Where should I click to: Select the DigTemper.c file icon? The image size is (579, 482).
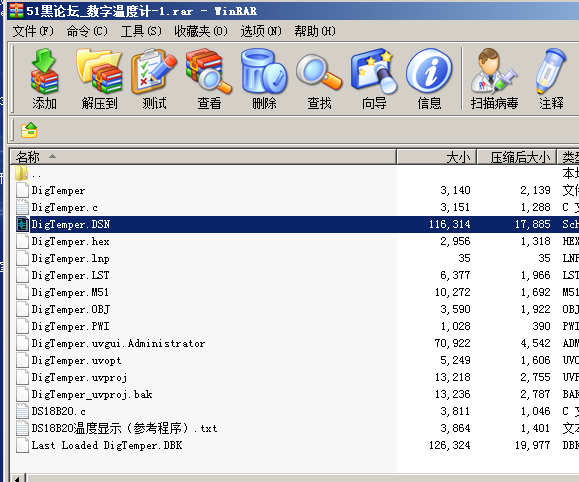coord(22,207)
